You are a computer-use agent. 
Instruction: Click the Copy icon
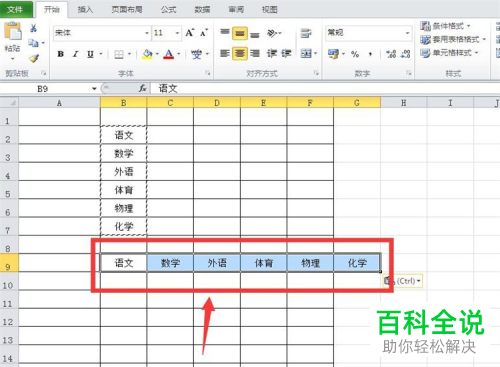pos(33,43)
